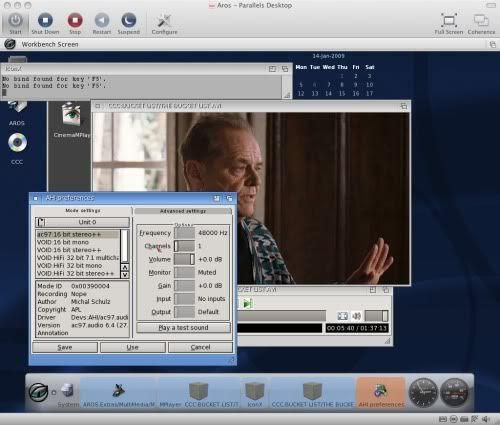Click the CD icon in Parallels status bar
This screenshot has height=425, width=500.
(453, 419)
